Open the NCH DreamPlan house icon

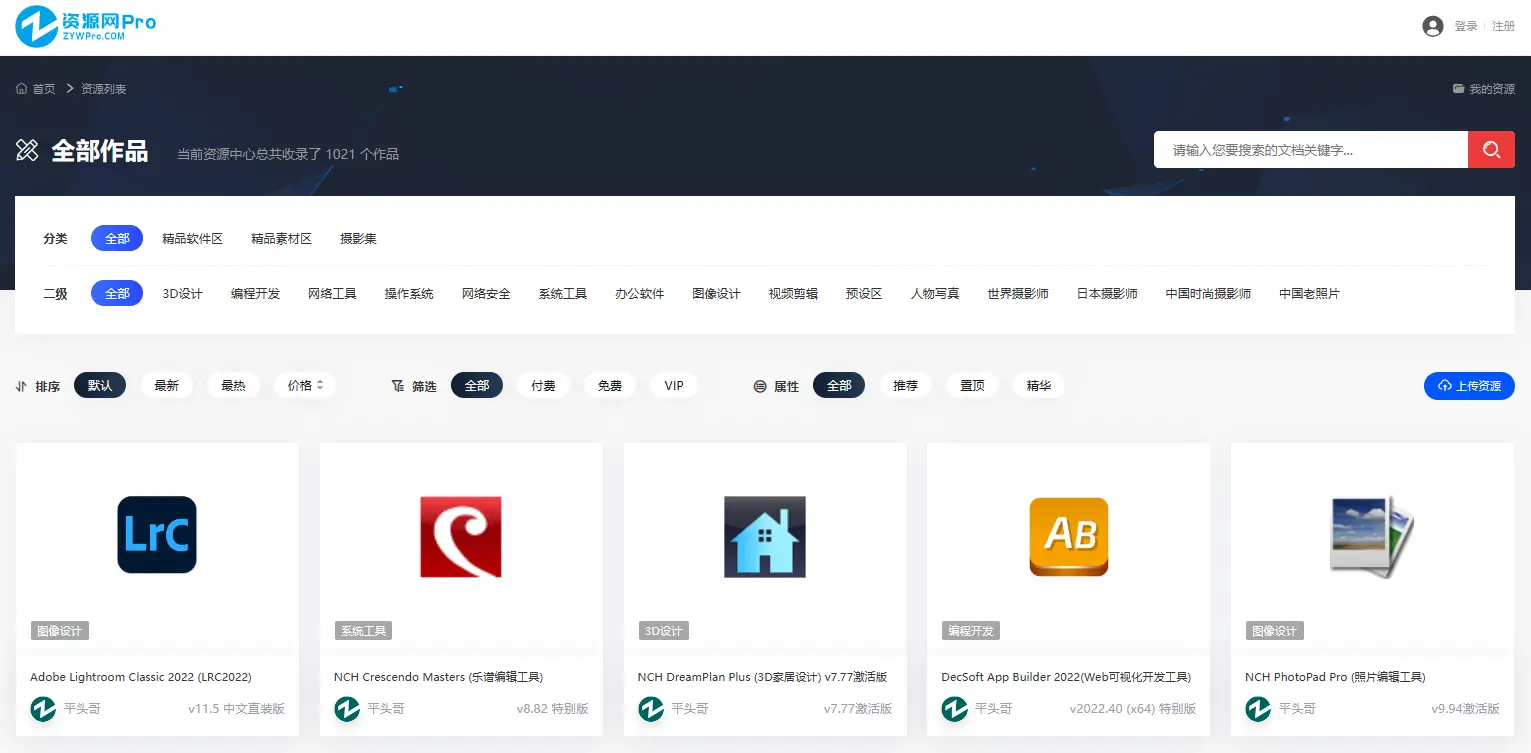764,536
